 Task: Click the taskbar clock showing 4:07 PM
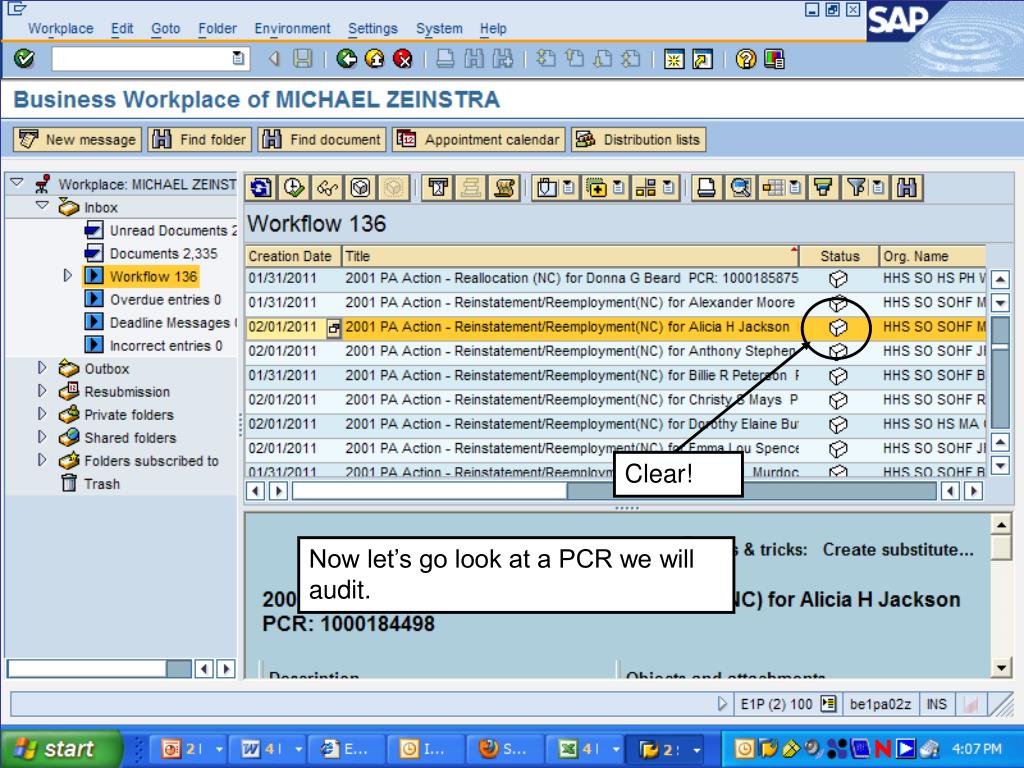(977, 749)
